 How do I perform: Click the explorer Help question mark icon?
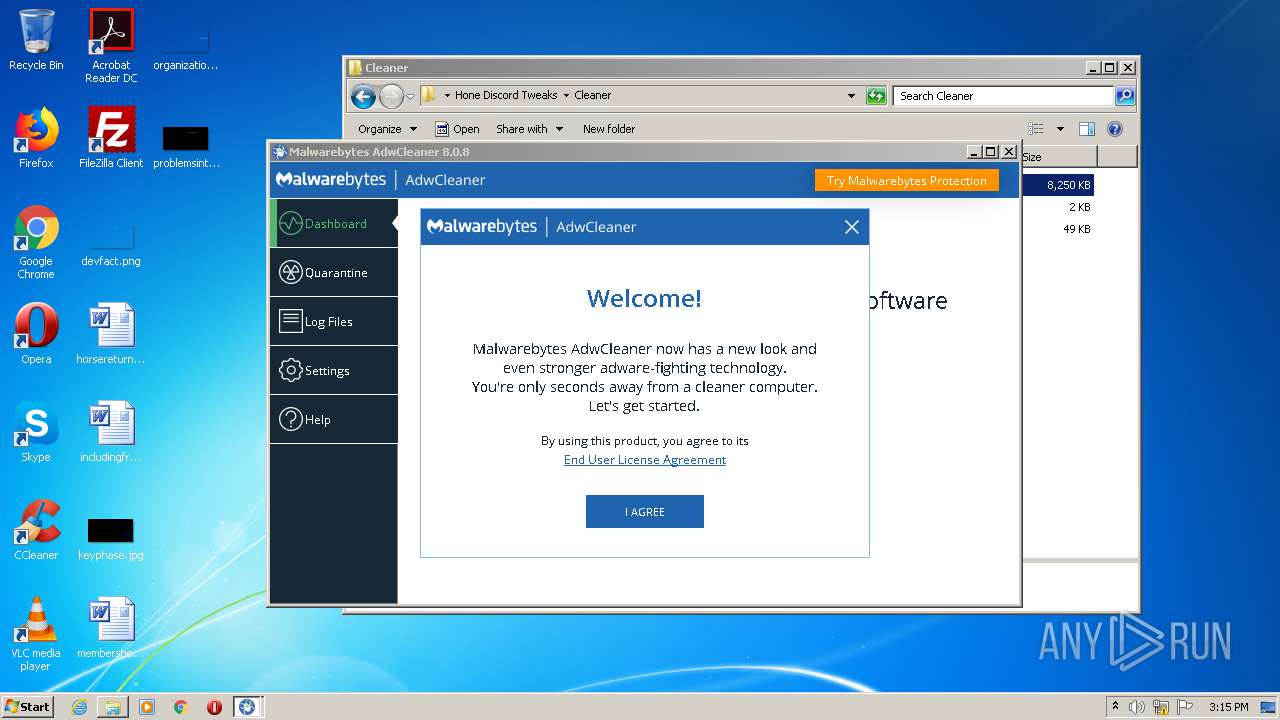[1115, 129]
